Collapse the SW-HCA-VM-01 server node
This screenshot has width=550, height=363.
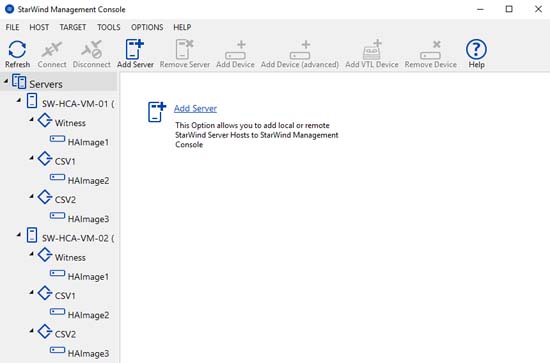19,101
